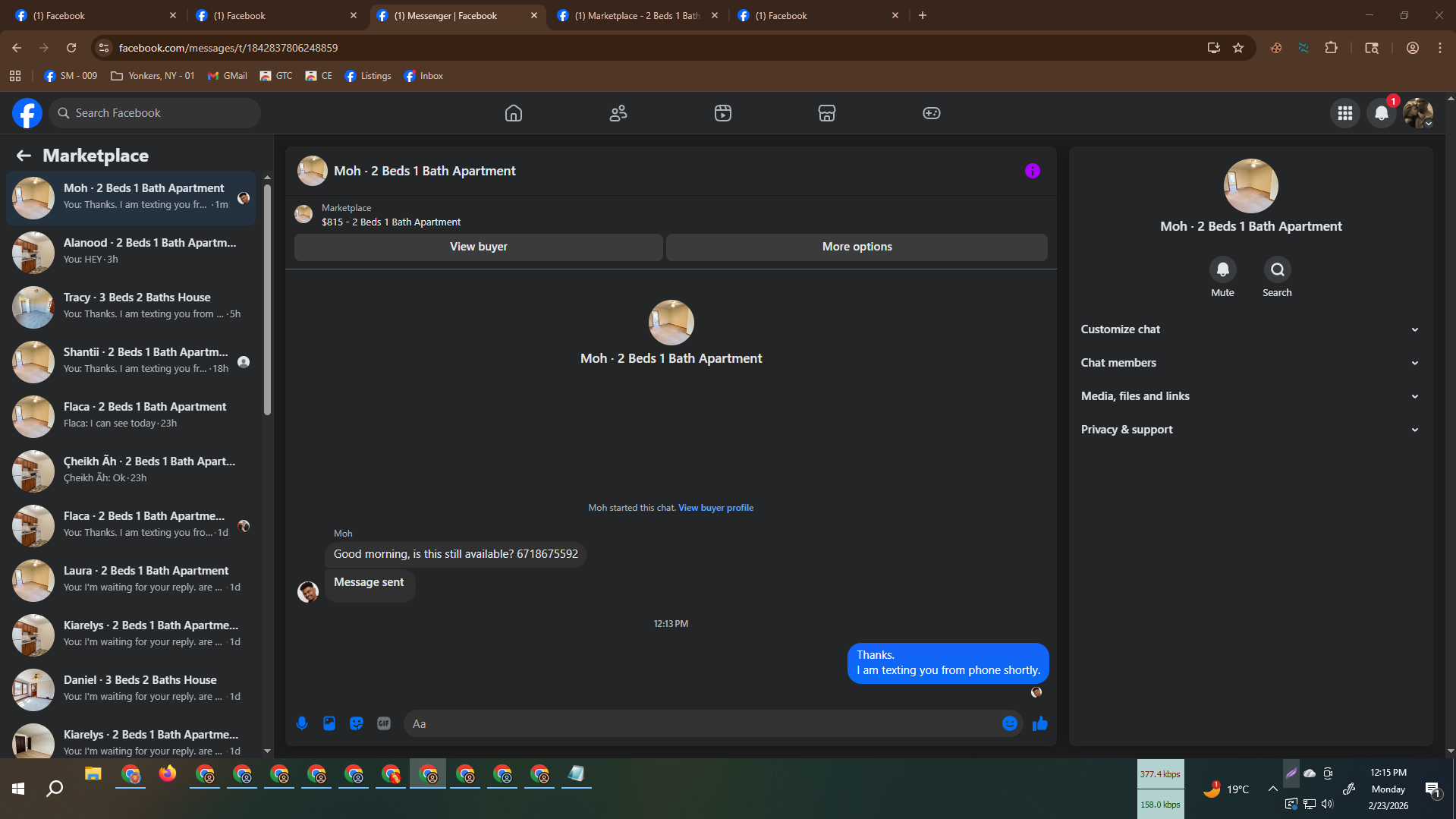The height and width of the screenshot is (819, 1456).
Task: Open the Flaca chat saying I can see today
Action: [131, 416]
